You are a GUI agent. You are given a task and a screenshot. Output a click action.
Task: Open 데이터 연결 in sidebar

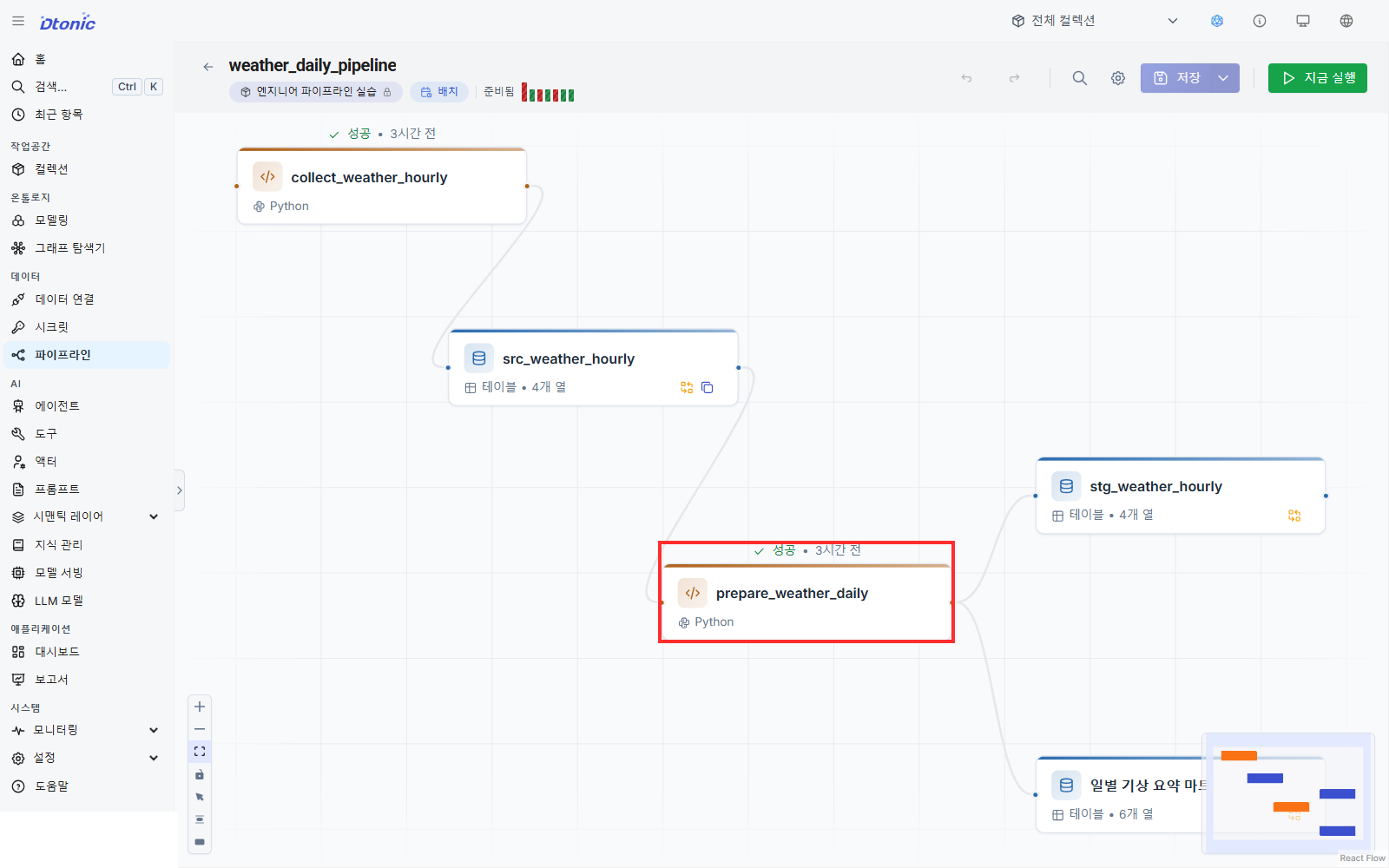[87, 299]
